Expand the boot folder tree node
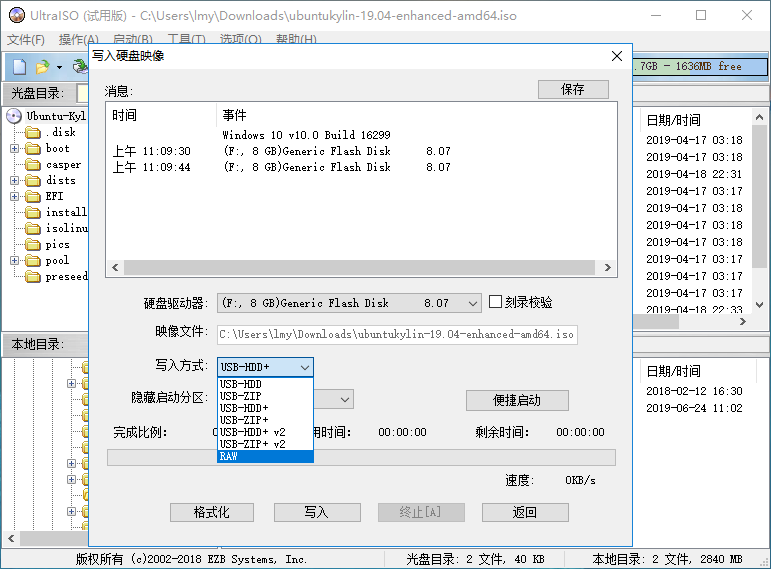The image size is (771, 569). point(14,149)
